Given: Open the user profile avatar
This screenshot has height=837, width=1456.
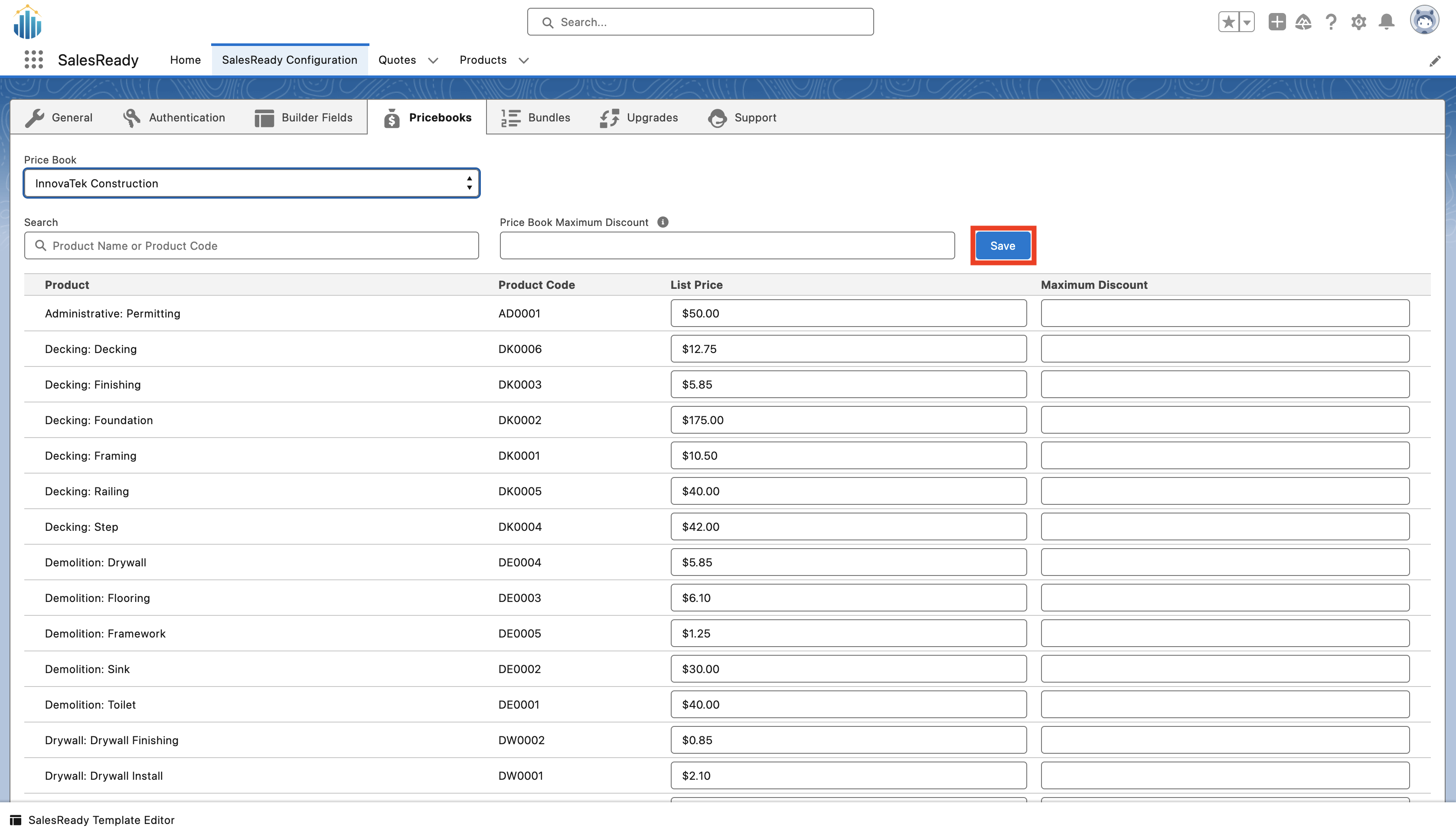Looking at the screenshot, I should [1424, 21].
